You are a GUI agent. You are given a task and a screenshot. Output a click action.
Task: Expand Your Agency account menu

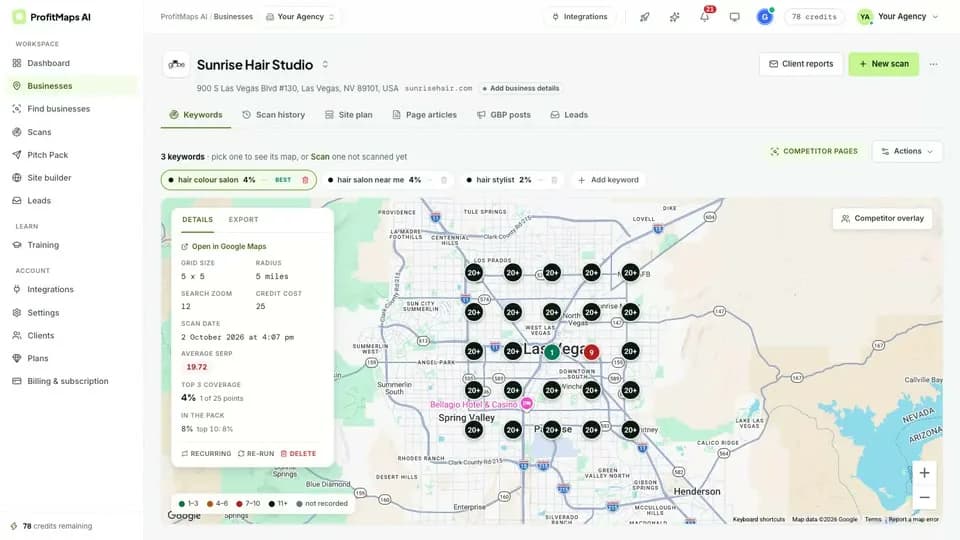tap(898, 17)
